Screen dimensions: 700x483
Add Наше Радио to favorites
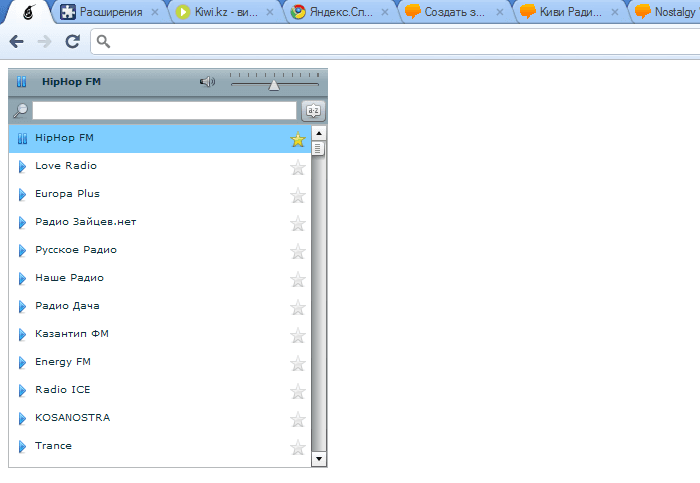(297, 280)
